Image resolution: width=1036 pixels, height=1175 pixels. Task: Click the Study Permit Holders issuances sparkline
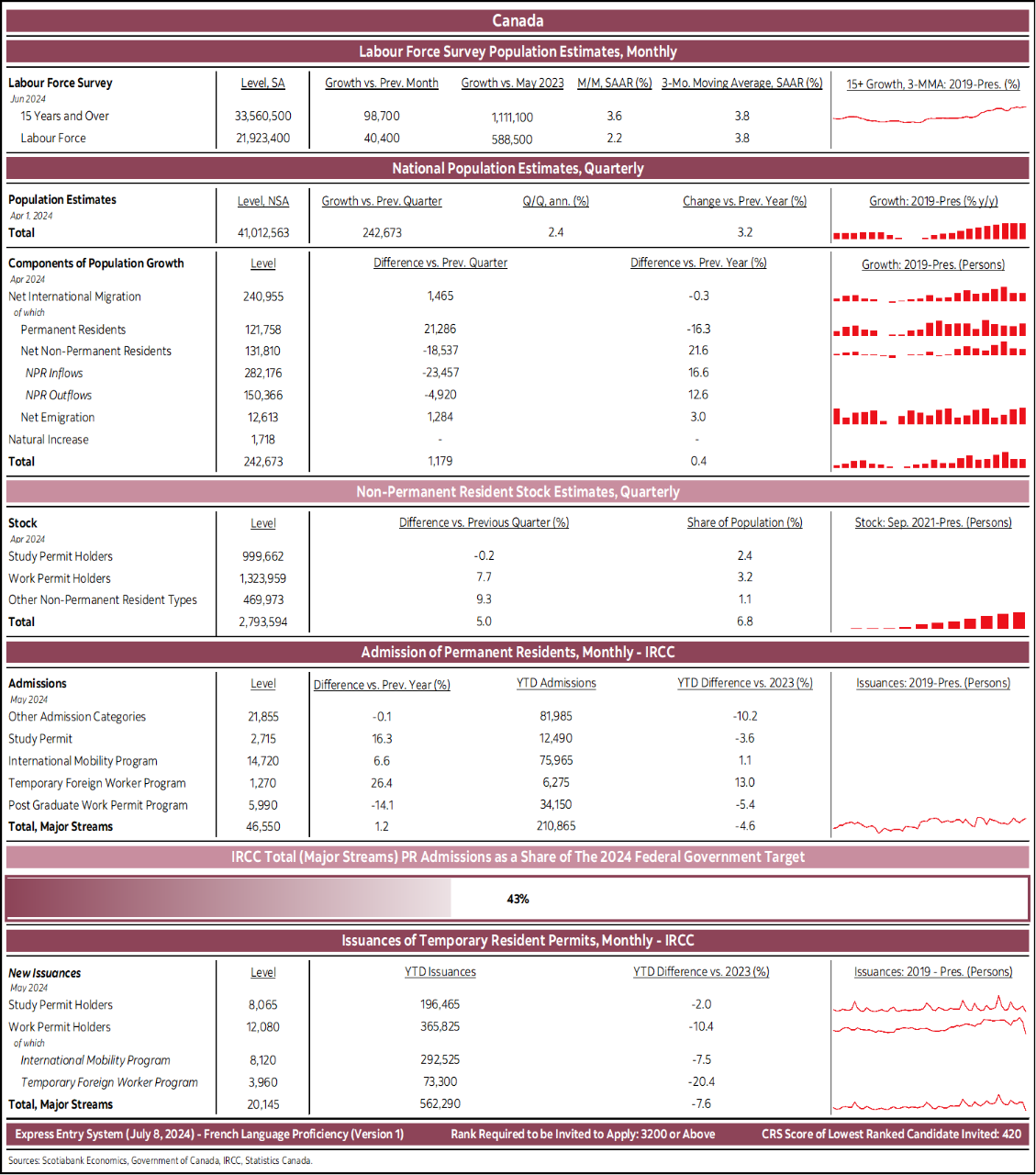point(930,1005)
